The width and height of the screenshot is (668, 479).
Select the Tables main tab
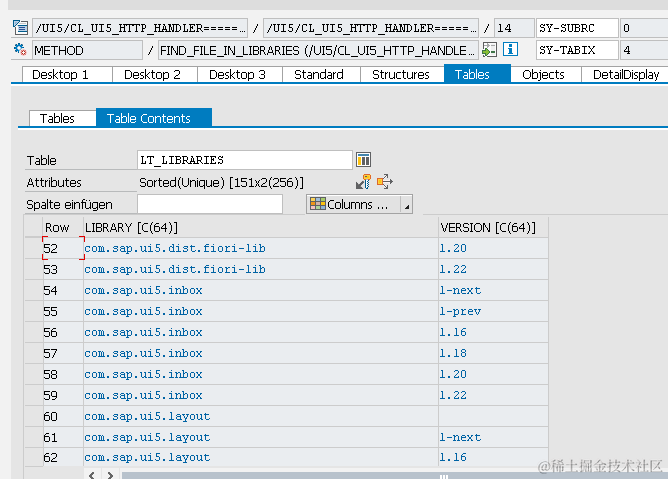[x=477, y=74]
